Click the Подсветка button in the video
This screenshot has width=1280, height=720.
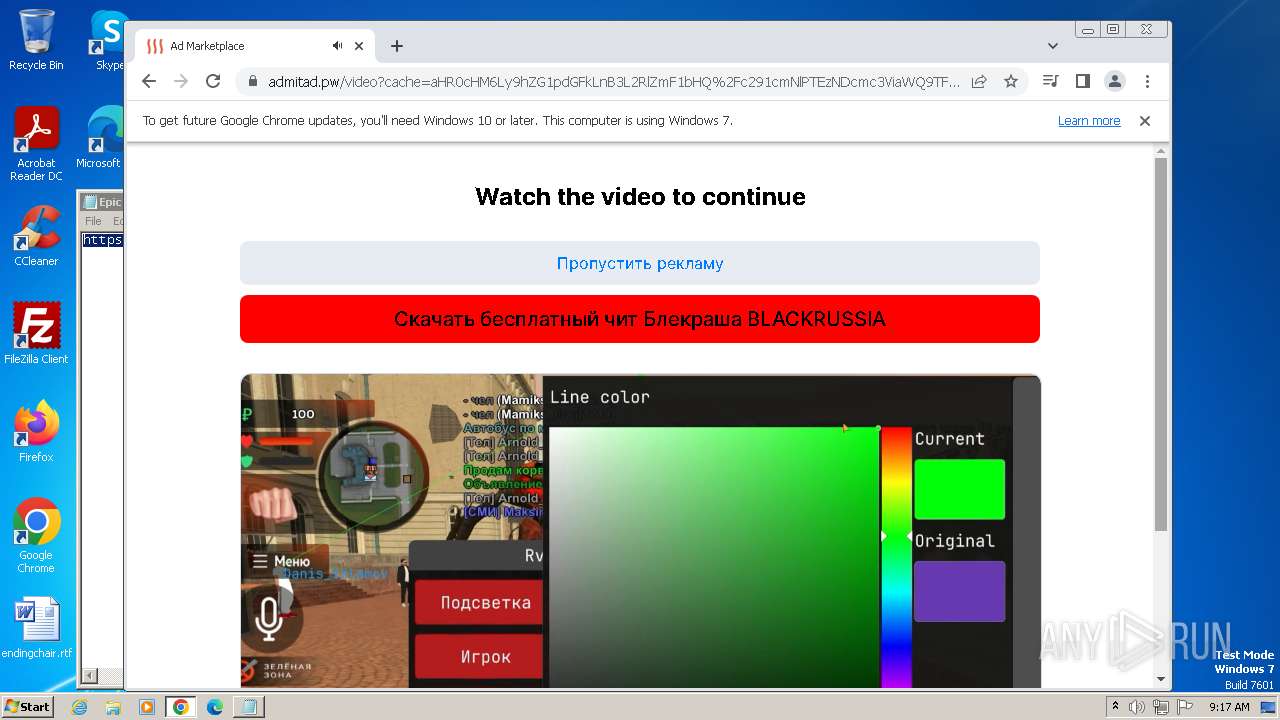[x=480, y=603]
